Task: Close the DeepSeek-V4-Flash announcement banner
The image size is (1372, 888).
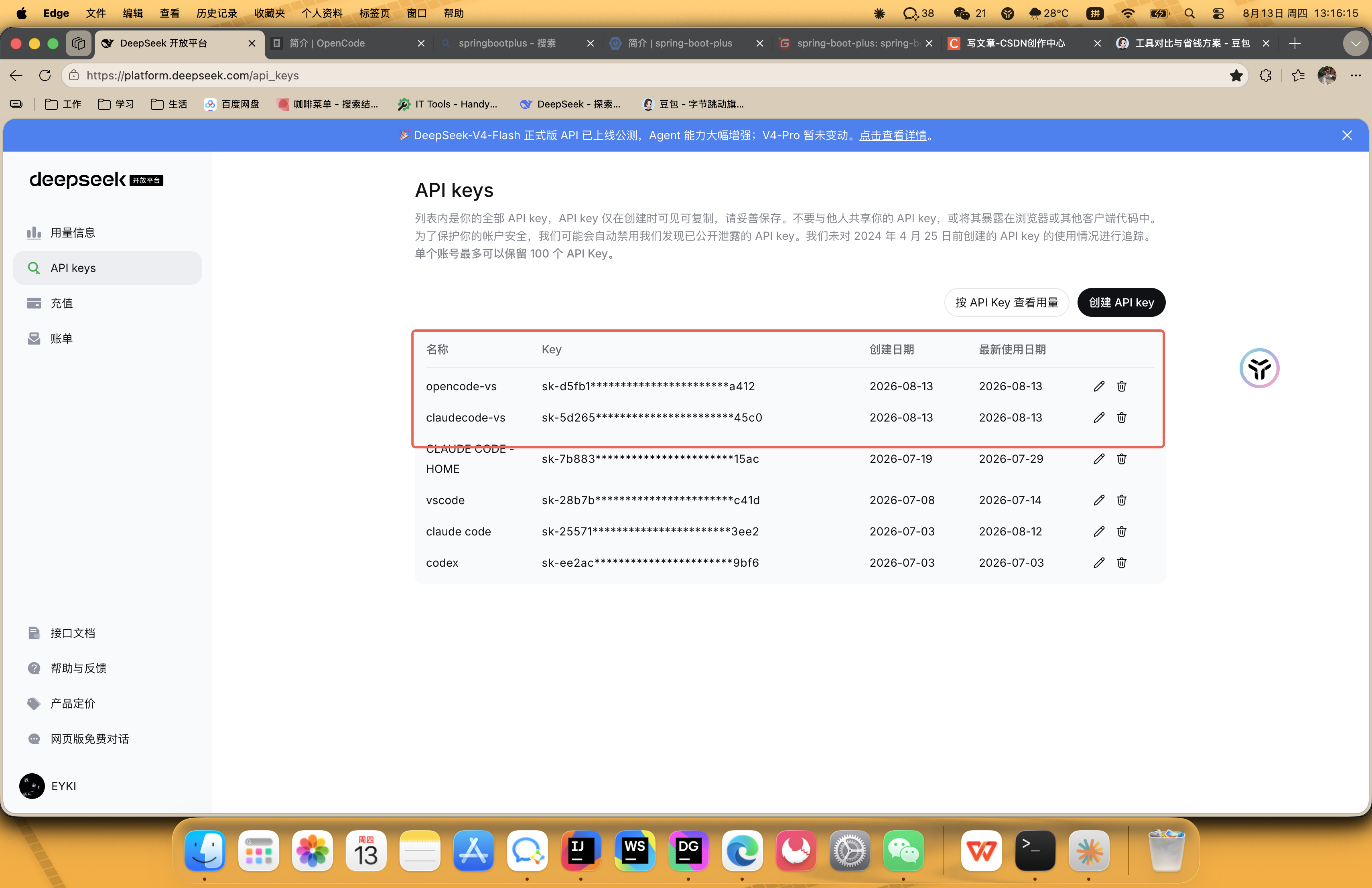Action: pos(1347,136)
